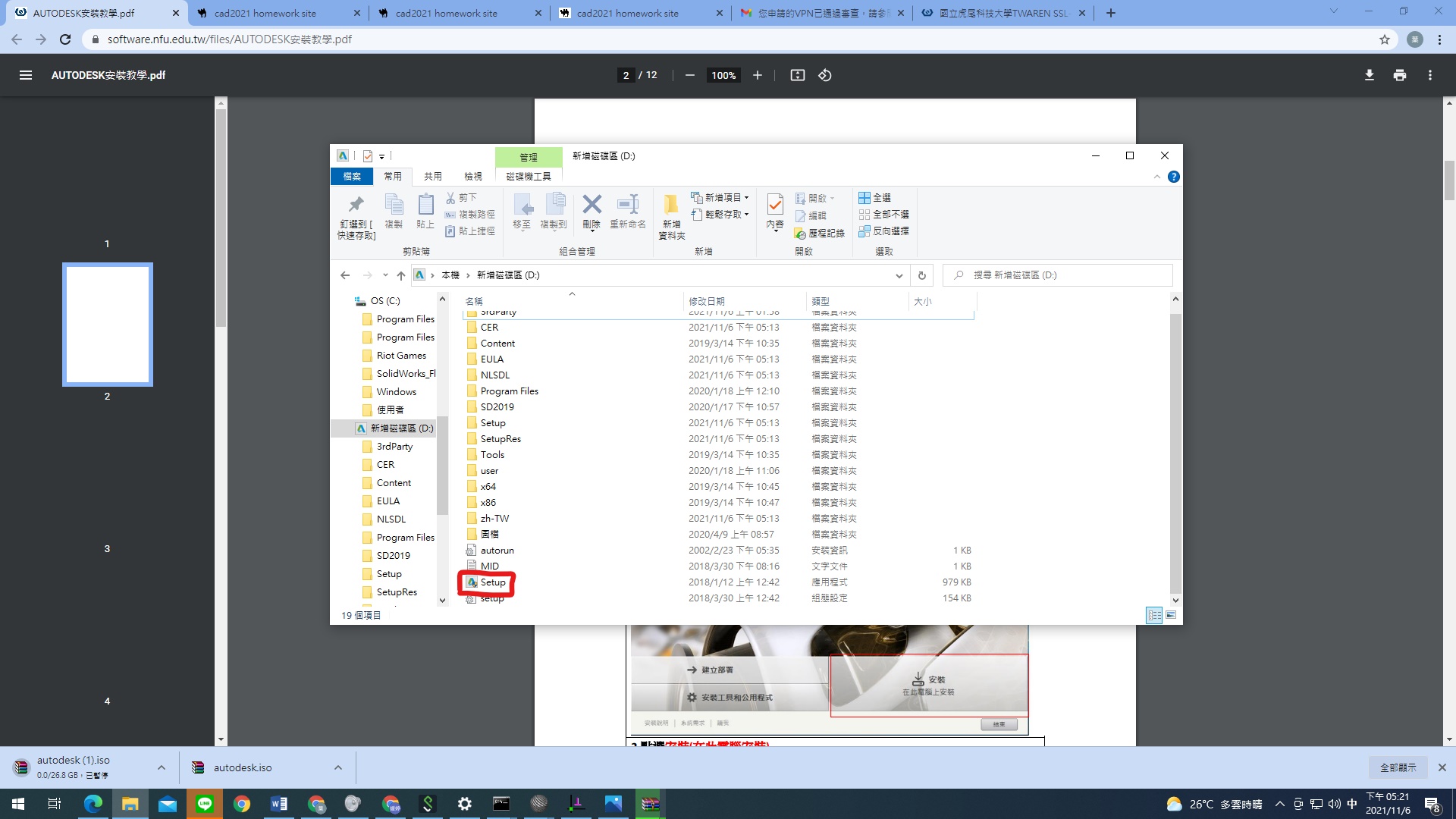Switch to the 常用 ribbon tab

393,176
